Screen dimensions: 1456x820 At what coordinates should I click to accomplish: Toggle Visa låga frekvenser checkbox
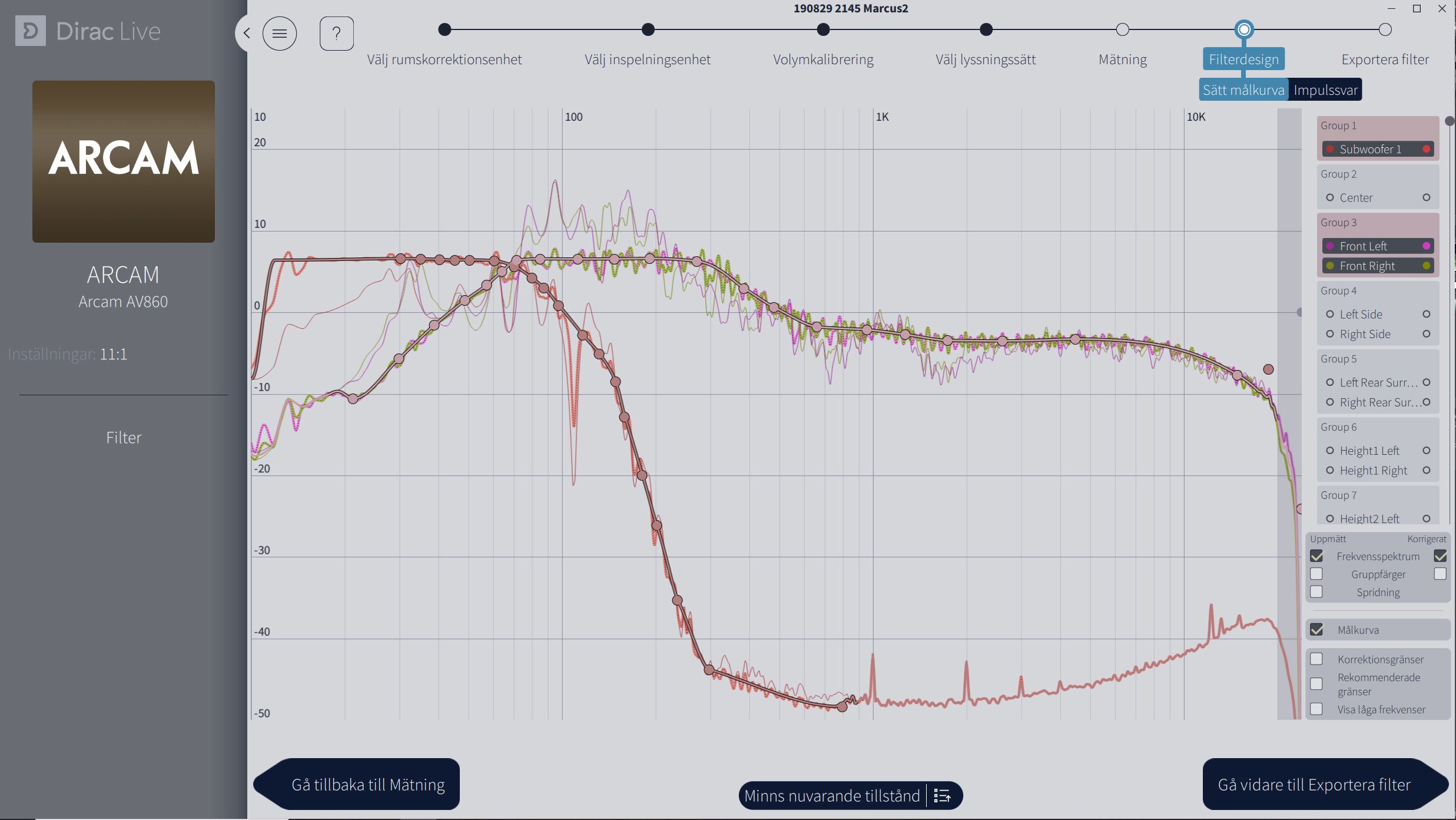click(x=1316, y=709)
